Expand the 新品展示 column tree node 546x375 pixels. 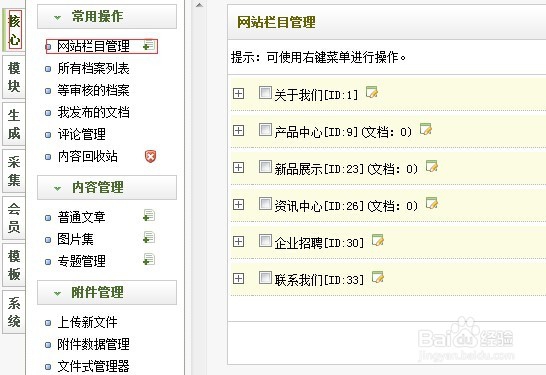(238, 167)
